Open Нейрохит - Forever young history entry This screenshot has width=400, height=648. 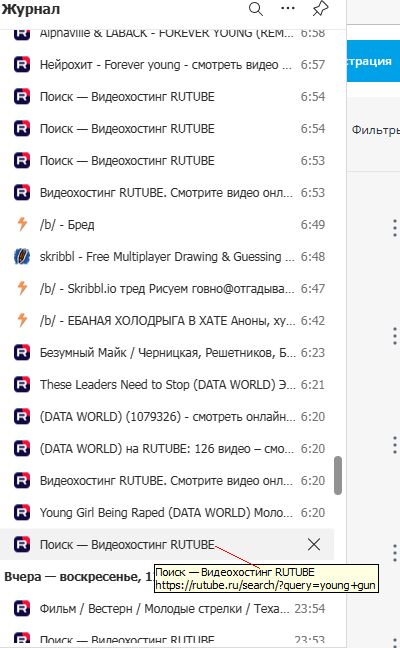tap(167, 64)
